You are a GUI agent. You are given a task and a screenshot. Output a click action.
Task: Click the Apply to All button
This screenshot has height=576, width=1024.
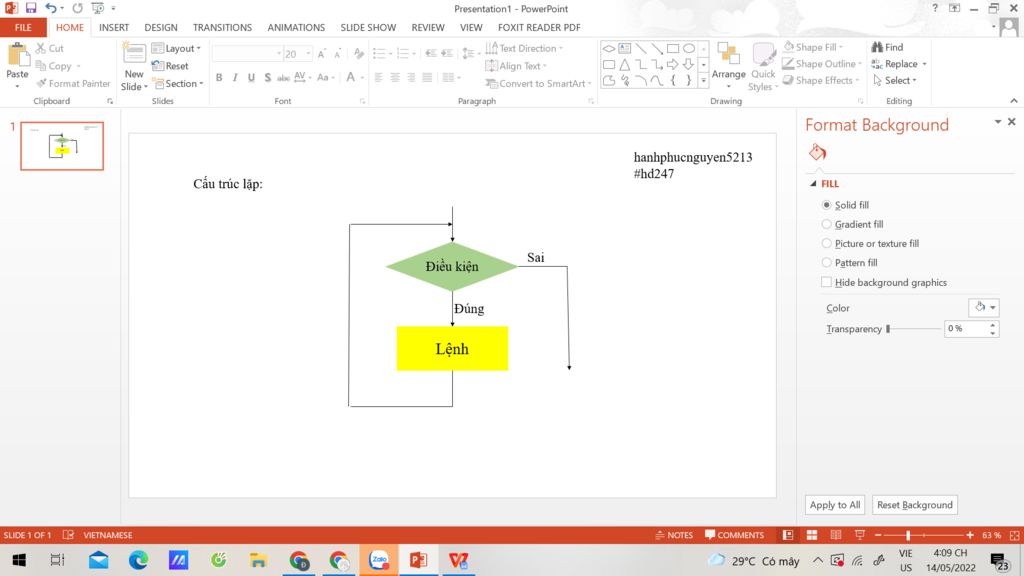pos(835,505)
